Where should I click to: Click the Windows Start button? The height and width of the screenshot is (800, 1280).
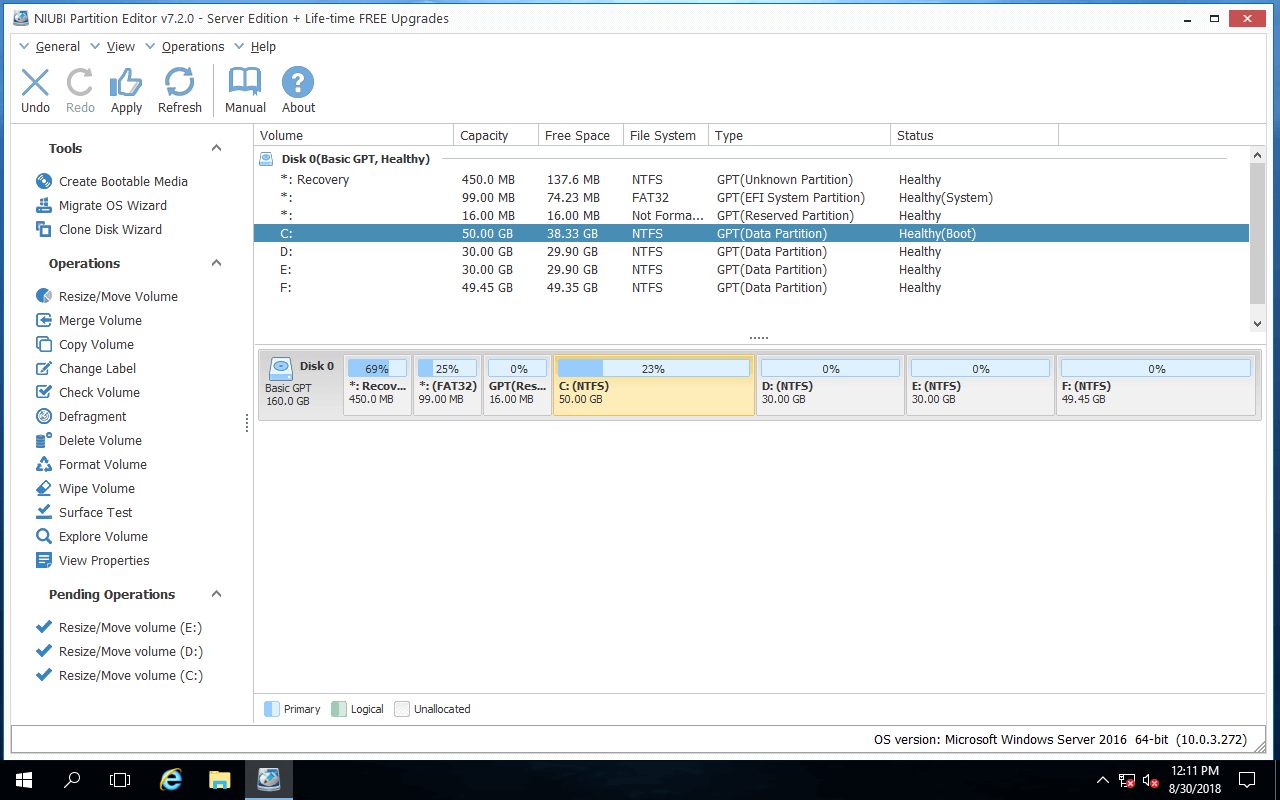coord(23,779)
